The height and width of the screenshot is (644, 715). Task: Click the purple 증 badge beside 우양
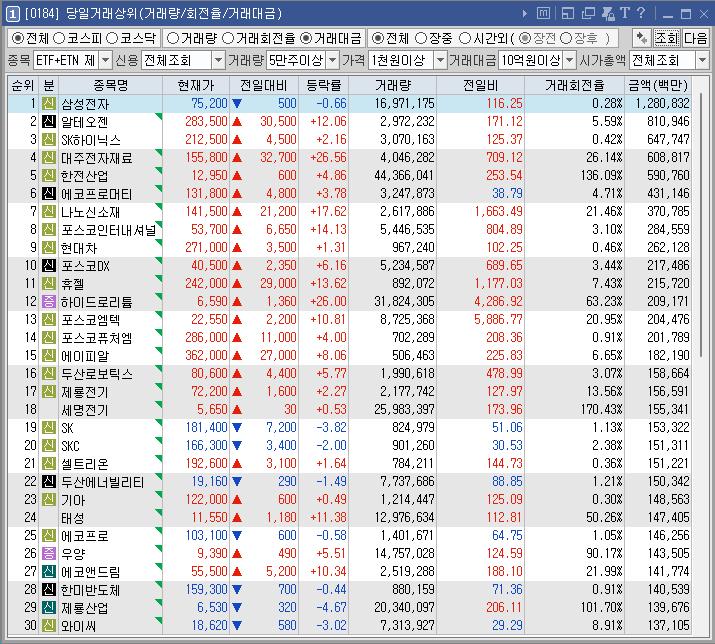49,553
